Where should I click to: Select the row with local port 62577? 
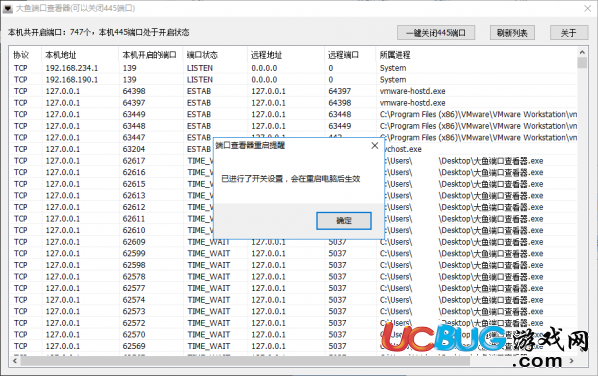click(x=293, y=288)
